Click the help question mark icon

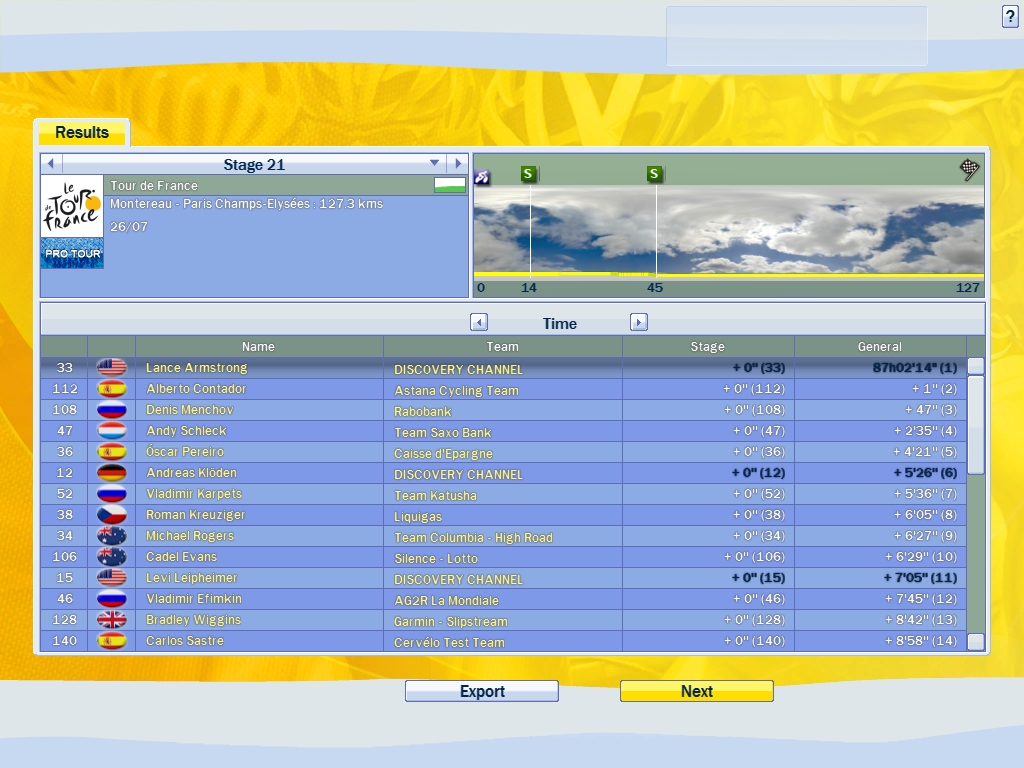coord(1010,16)
